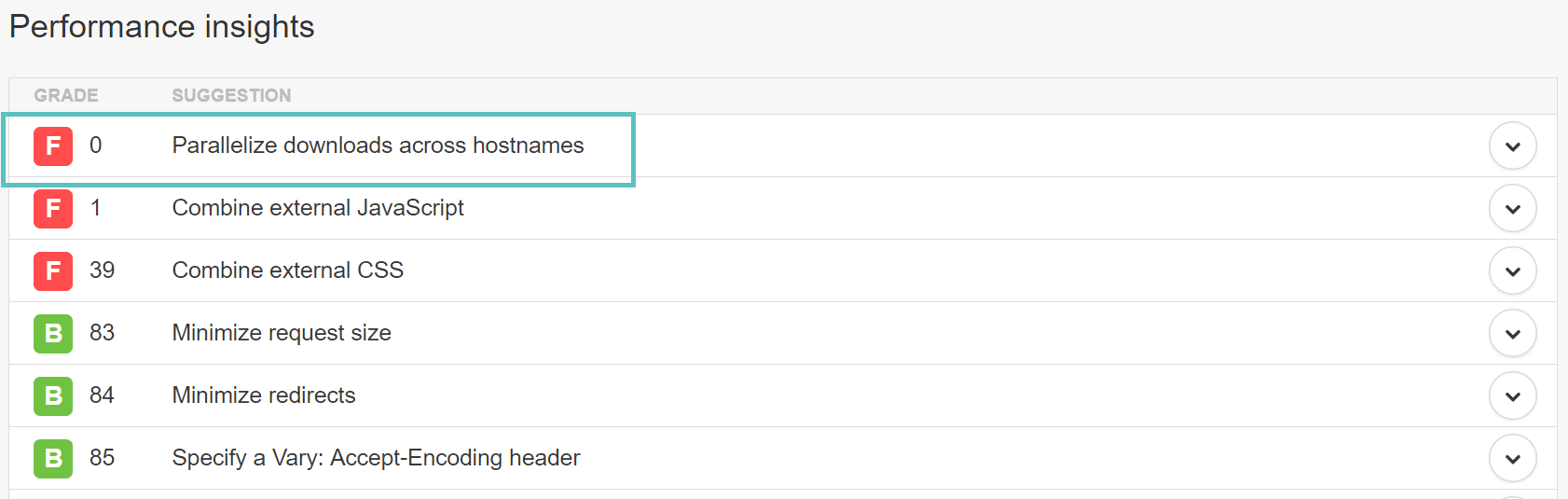
Task: Expand the Minimize request size details
Action: (1512, 334)
